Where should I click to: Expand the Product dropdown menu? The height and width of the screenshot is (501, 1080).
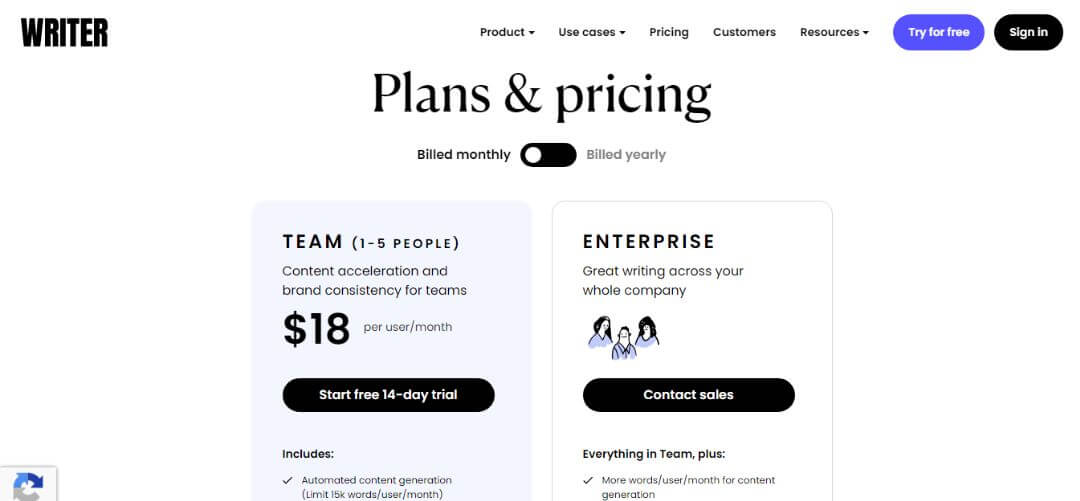(507, 32)
